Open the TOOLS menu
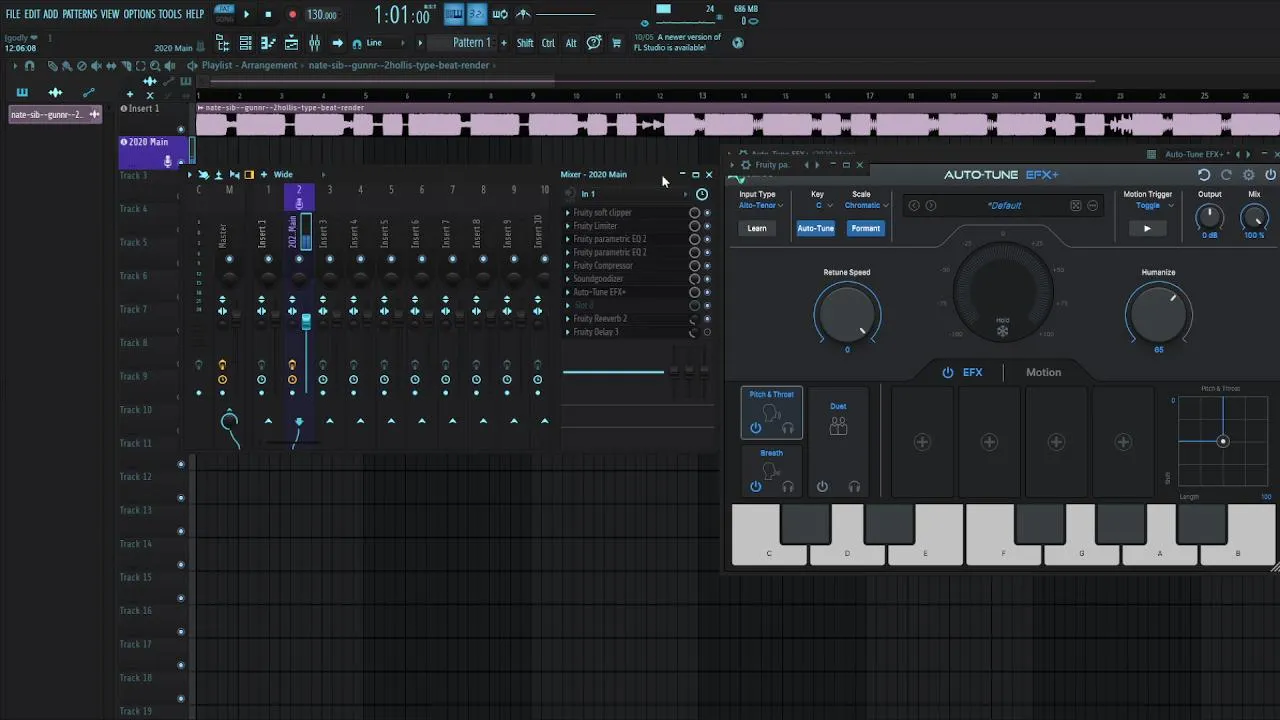 click(x=170, y=14)
